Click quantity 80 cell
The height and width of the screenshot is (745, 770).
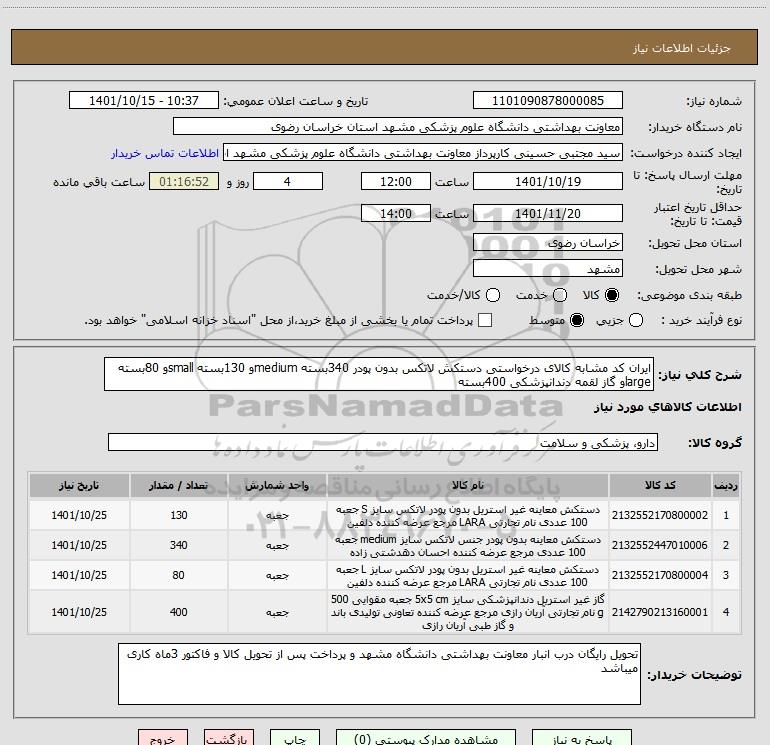click(178, 575)
